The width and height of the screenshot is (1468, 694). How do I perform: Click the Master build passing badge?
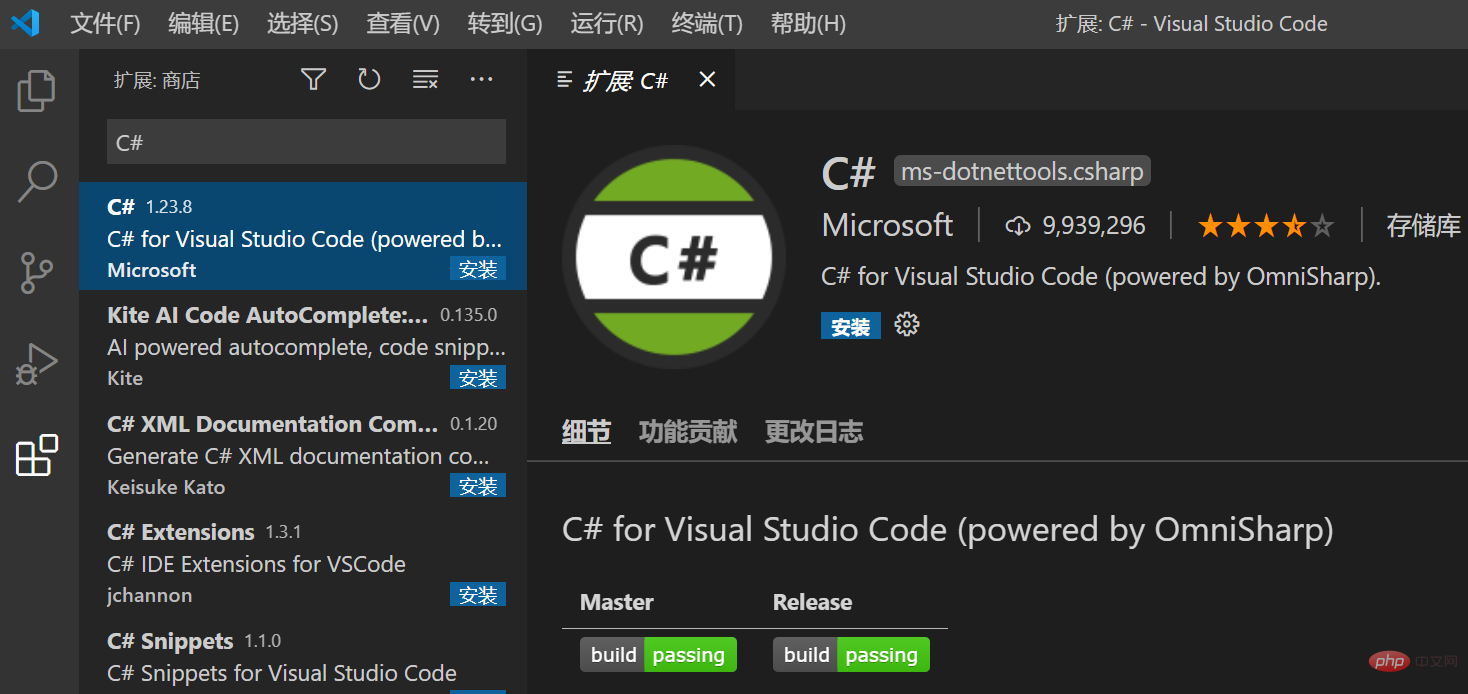pyautogui.click(x=658, y=654)
